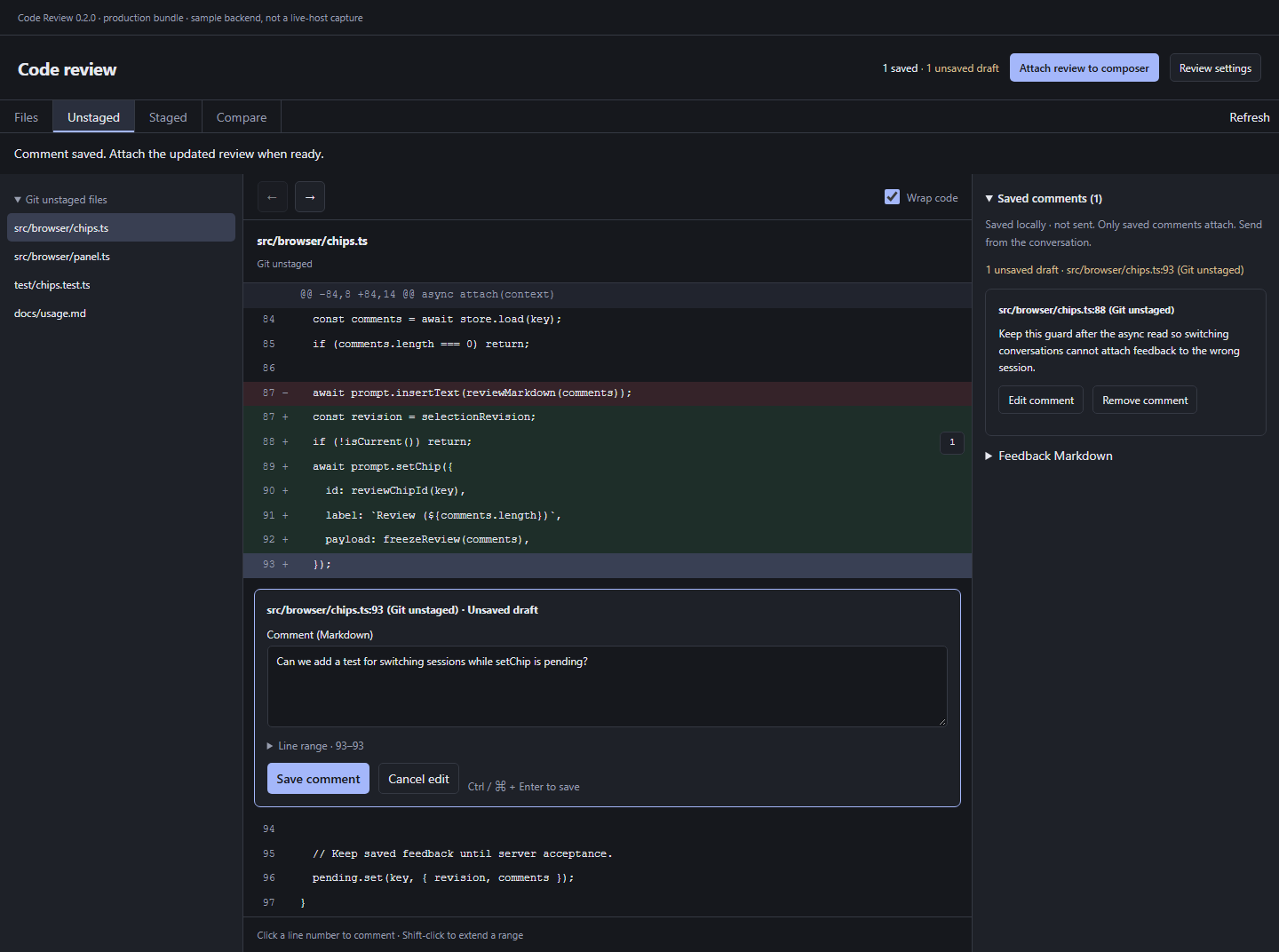Open the Files tab
Screen dimensions: 1279x952
tap(27, 117)
